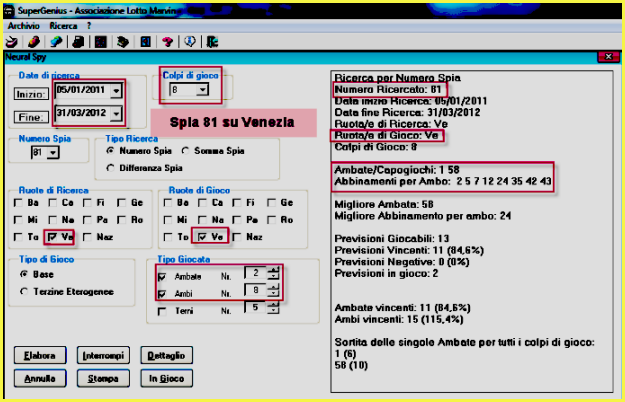Check Mi in Ruote di Gioco
The height and width of the screenshot is (402, 625).
pos(168,220)
